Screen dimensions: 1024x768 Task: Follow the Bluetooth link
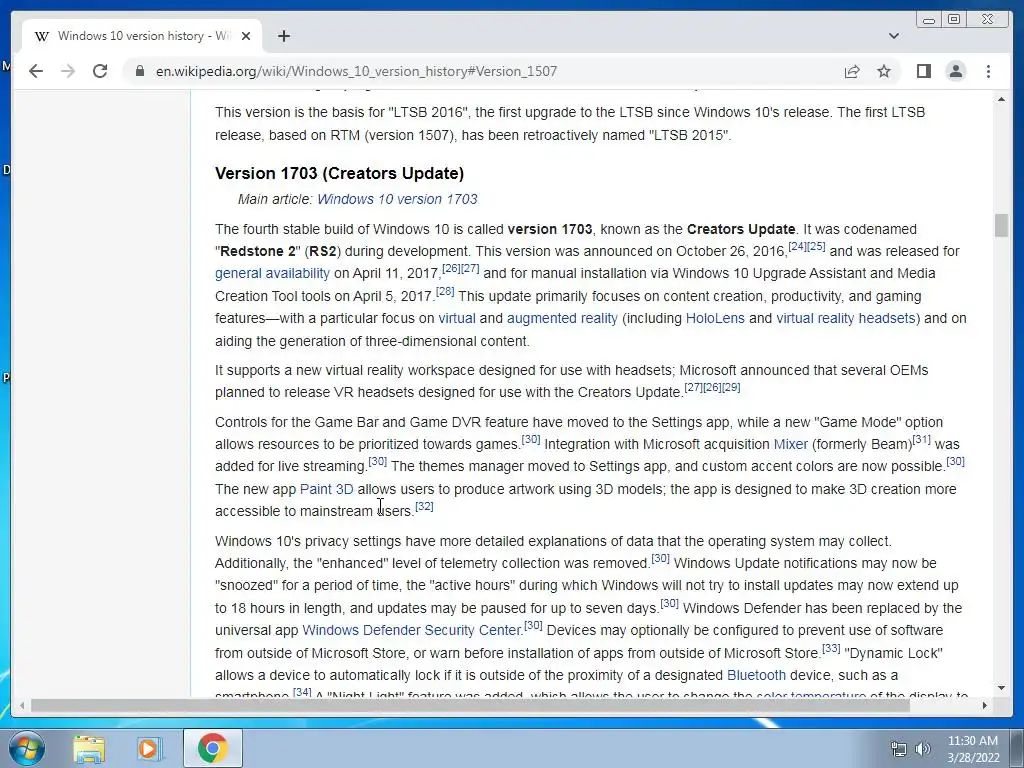[756, 675]
